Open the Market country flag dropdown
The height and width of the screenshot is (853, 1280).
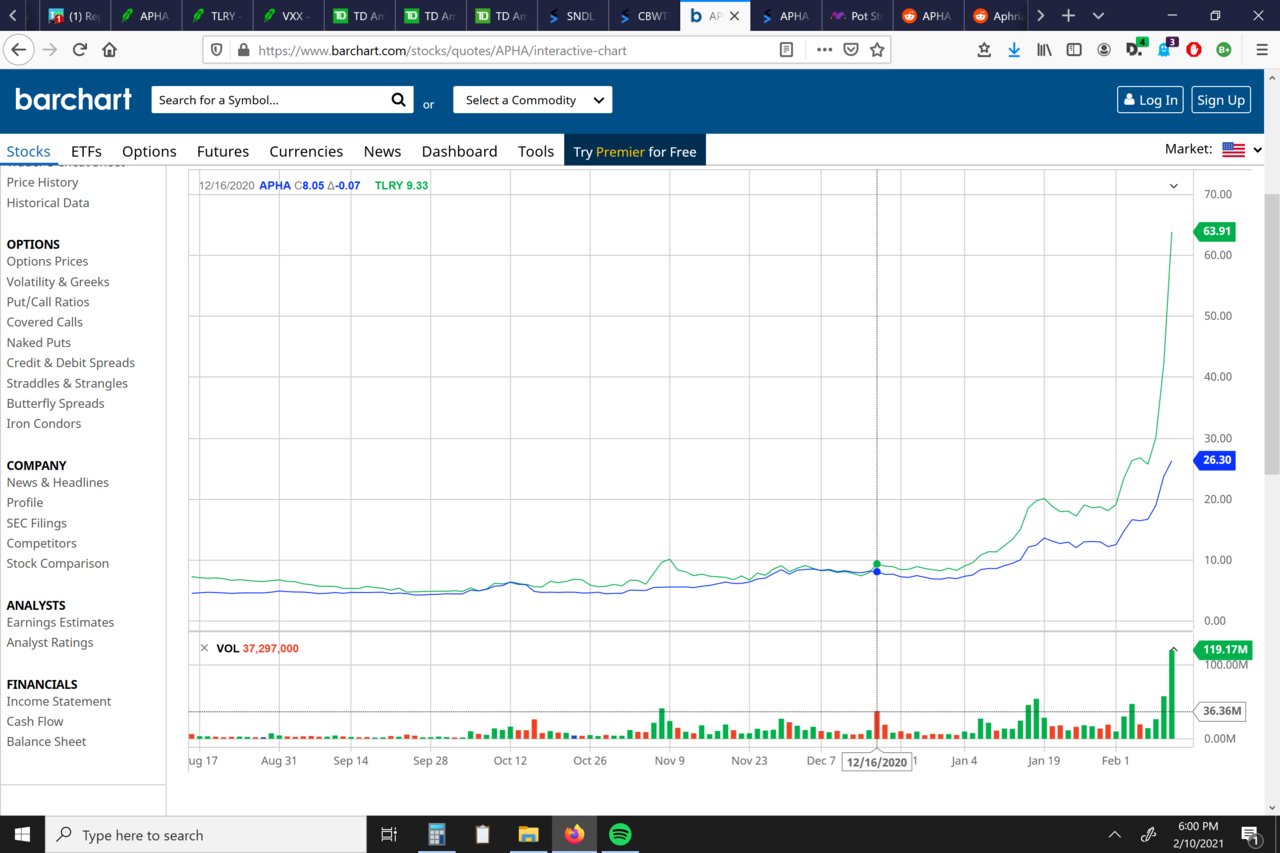click(1241, 150)
